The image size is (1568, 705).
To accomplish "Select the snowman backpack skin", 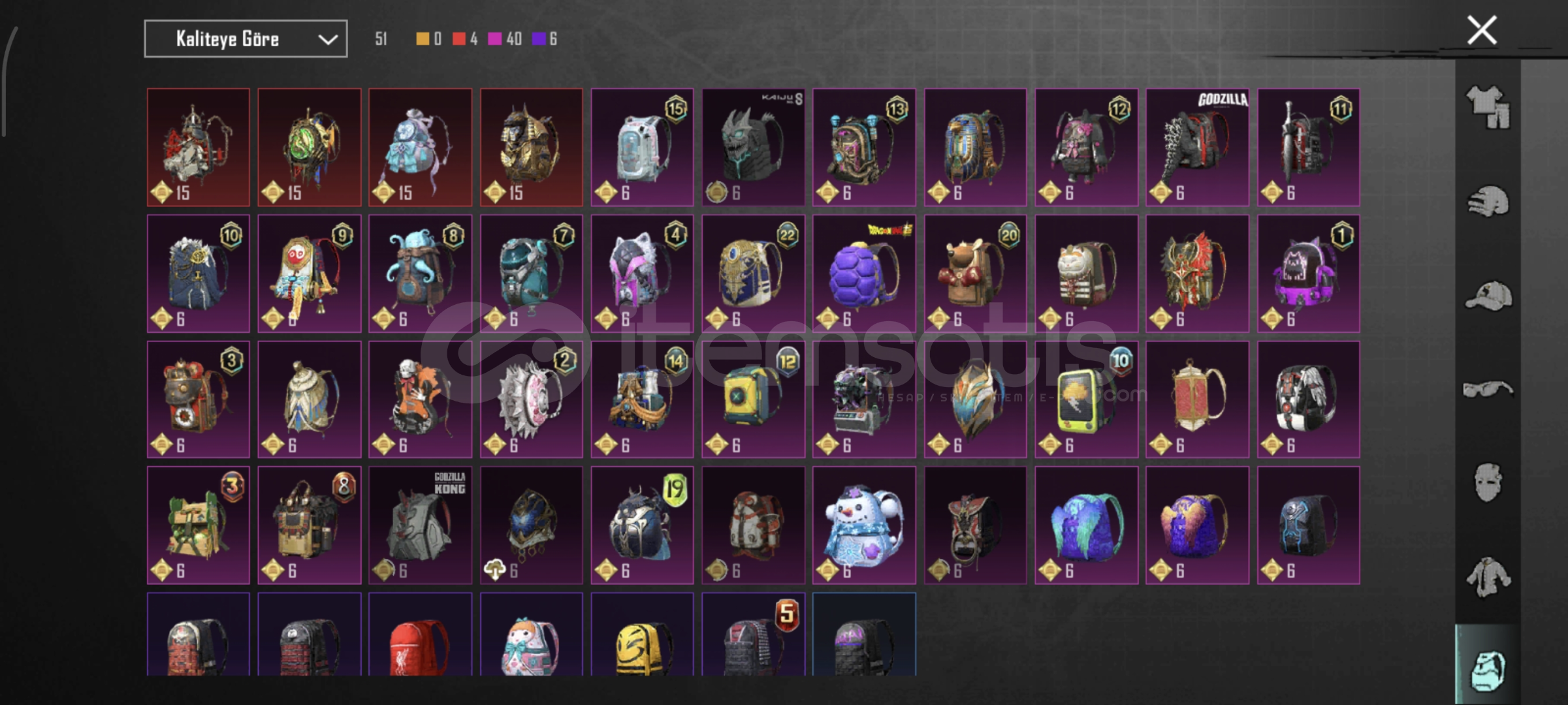I will click(x=864, y=525).
